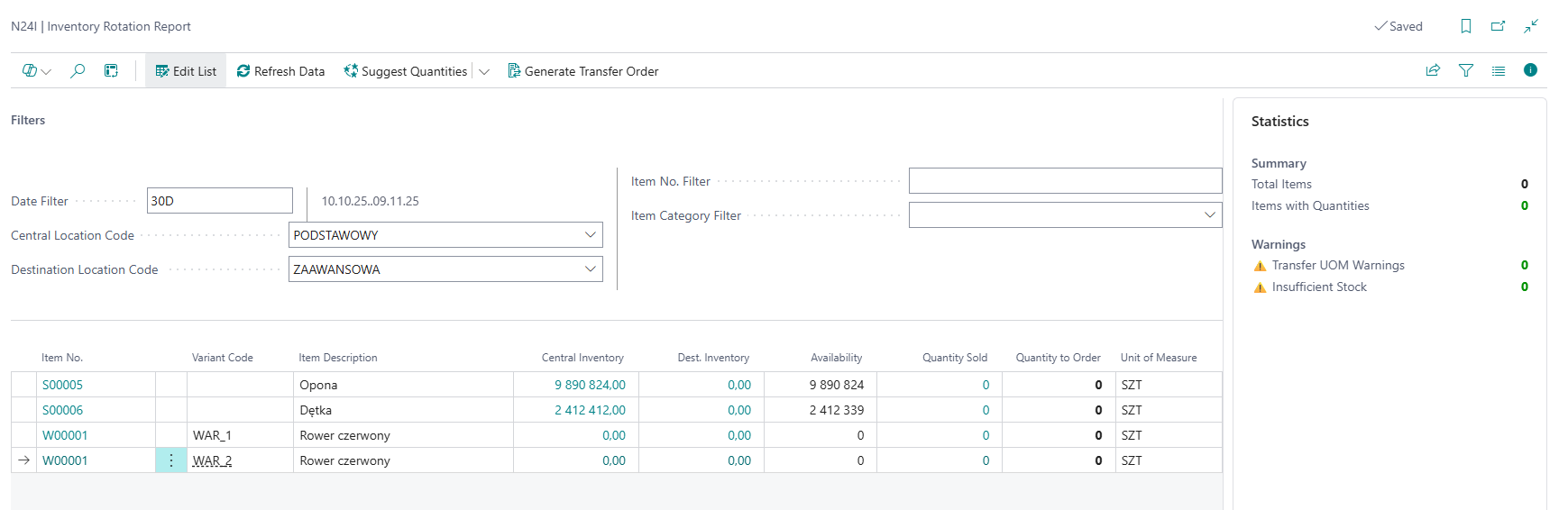Screen dimensions: 1568x510
Task: Click the share icon
Action: [x=1433, y=70]
